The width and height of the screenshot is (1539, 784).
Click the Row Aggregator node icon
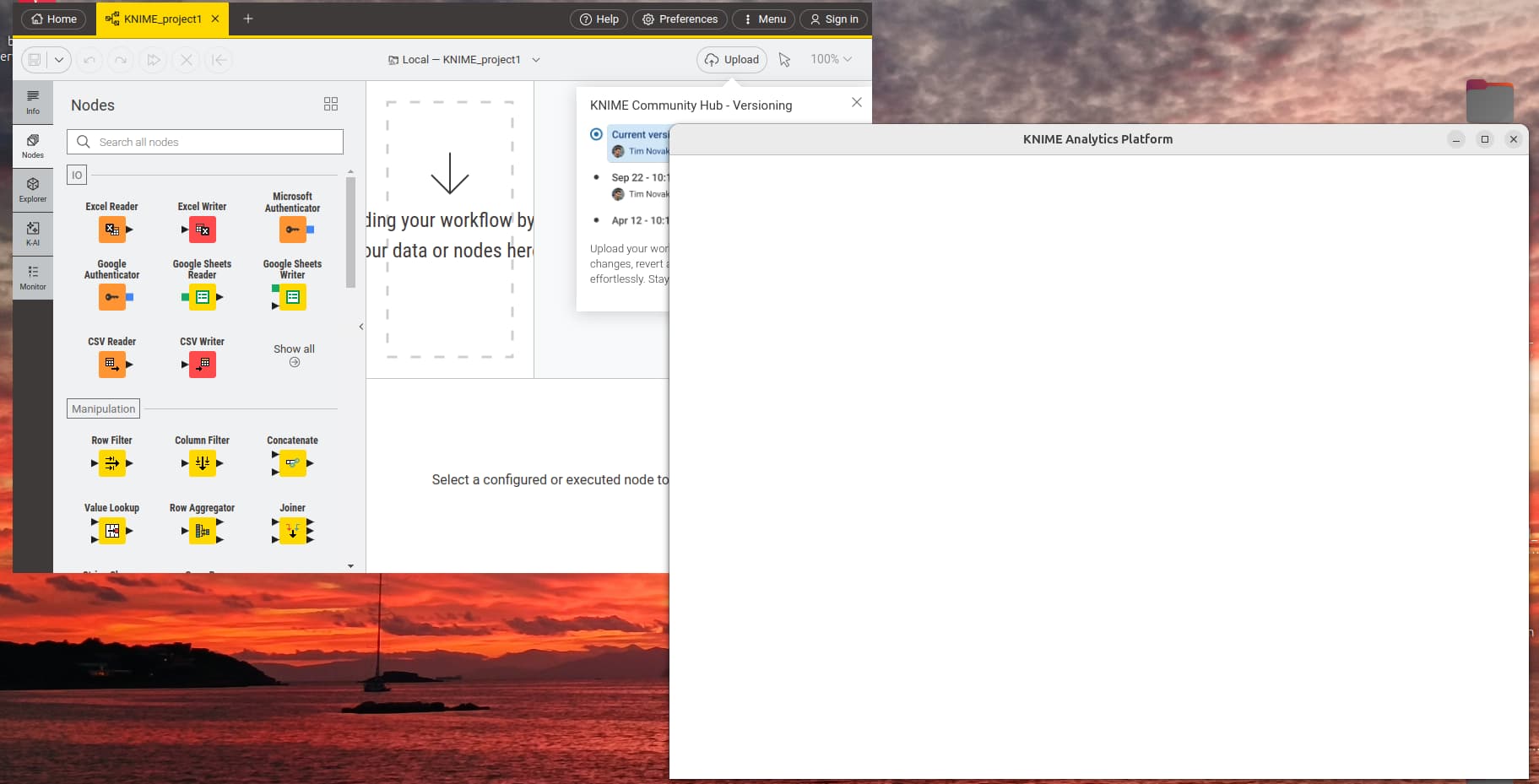pos(203,531)
